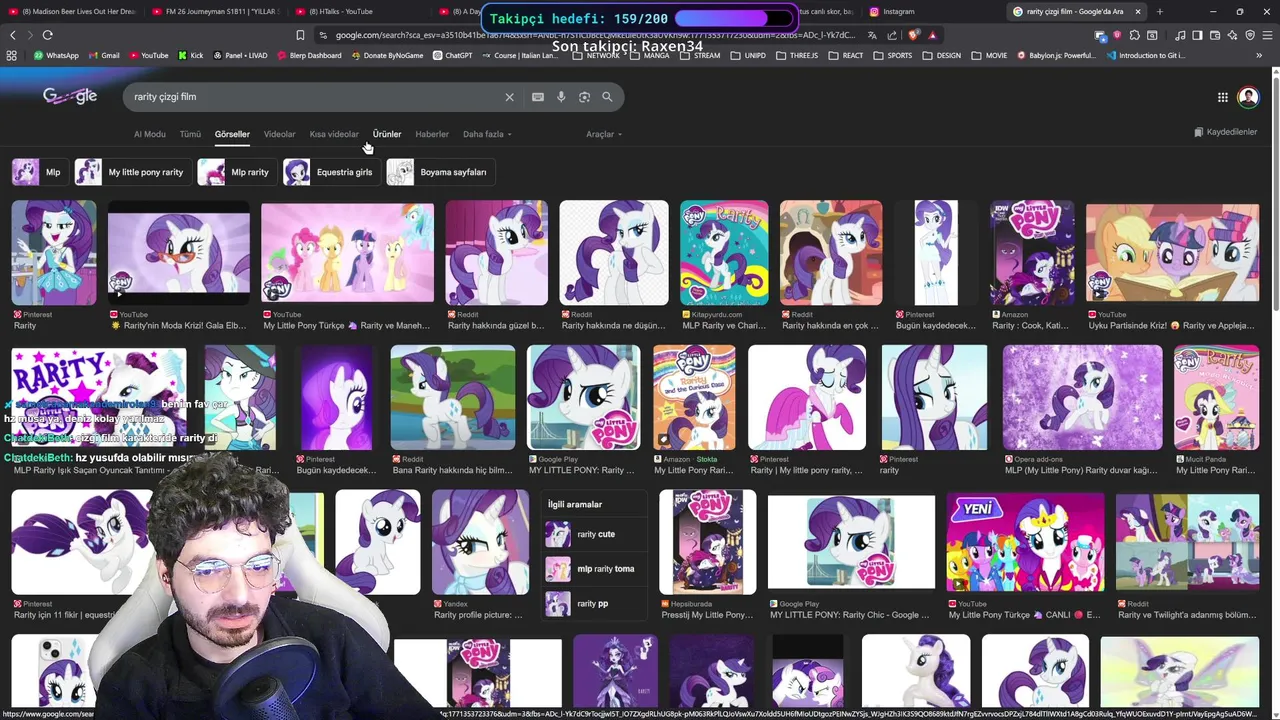Open related search rarity pp
The width and height of the screenshot is (1280, 720).
click(x=595, y=604)
